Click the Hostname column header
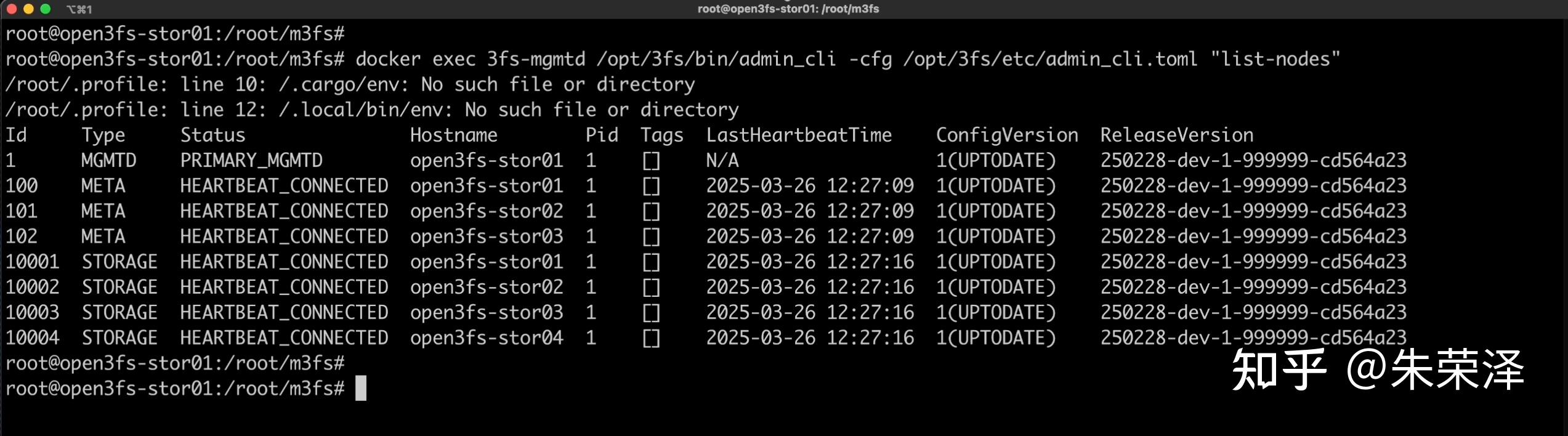1568x436 pixels. (x=453, y=135)
